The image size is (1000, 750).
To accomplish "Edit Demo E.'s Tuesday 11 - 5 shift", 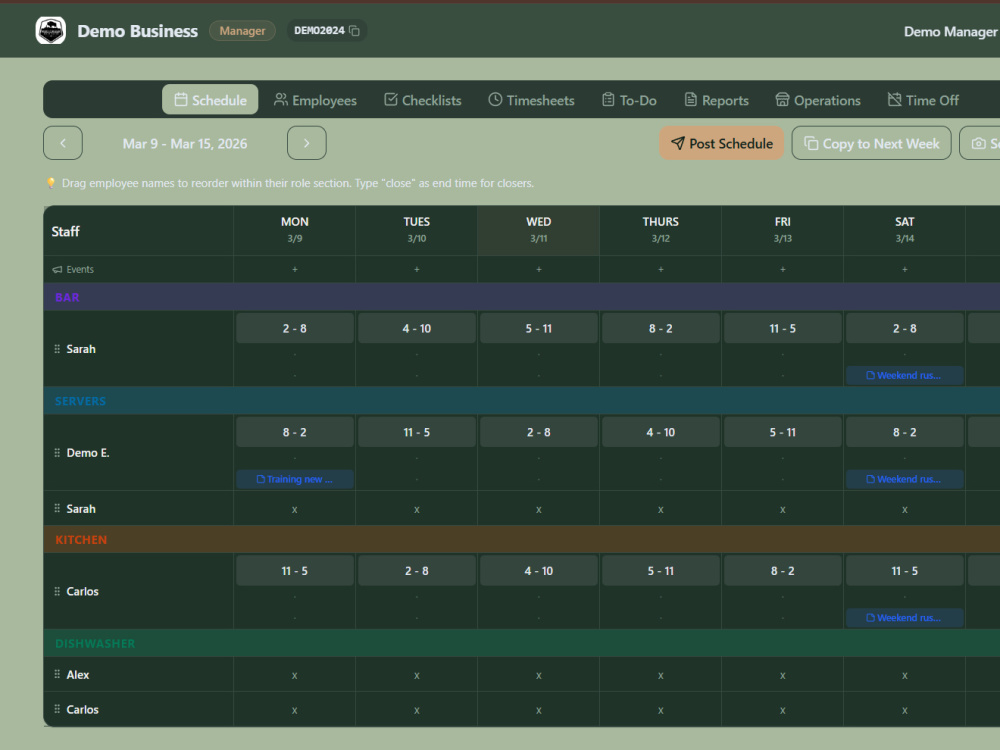I will pos(416,432).
